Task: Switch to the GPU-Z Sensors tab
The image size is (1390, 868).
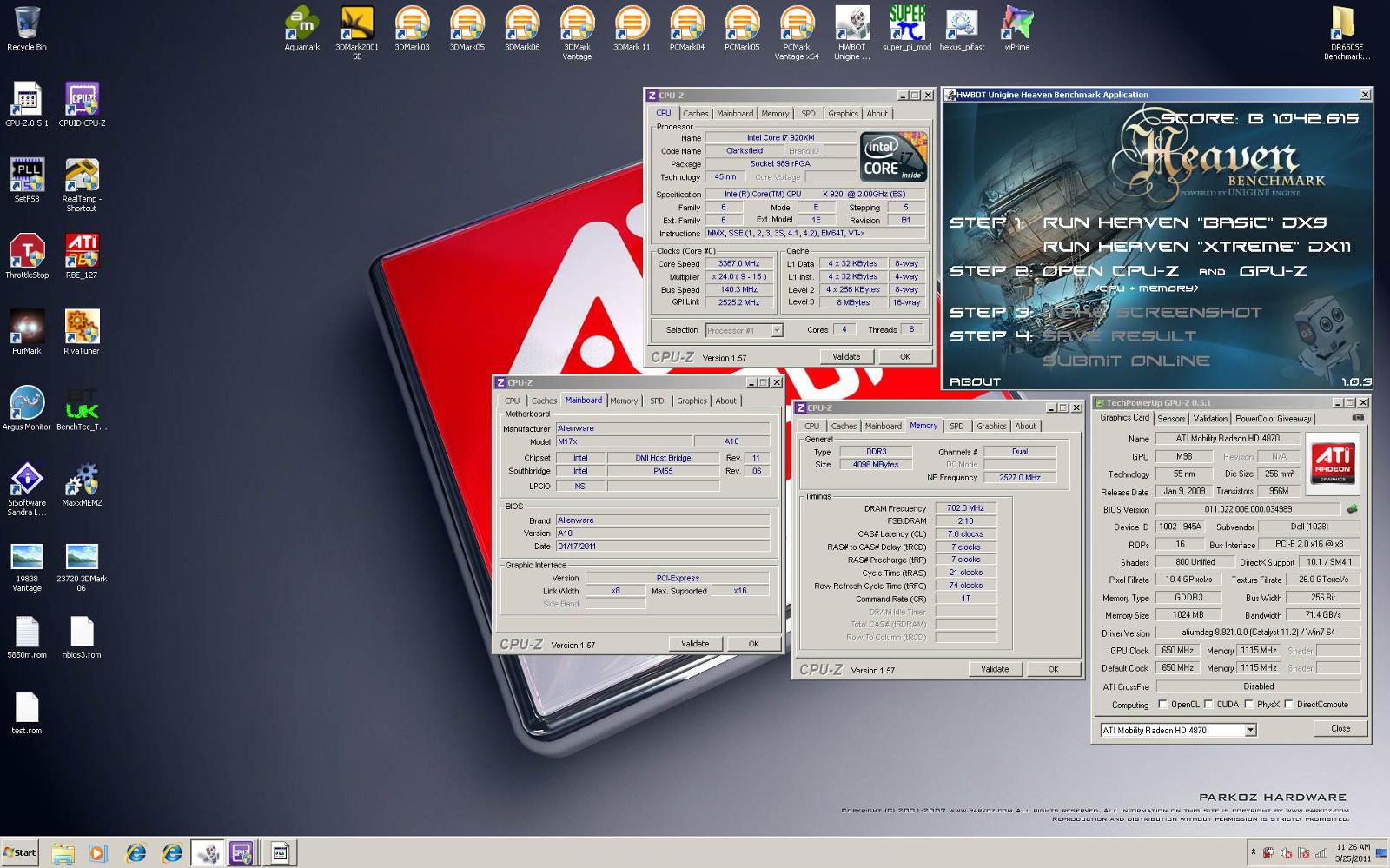Action: (x=1171, y=419)
